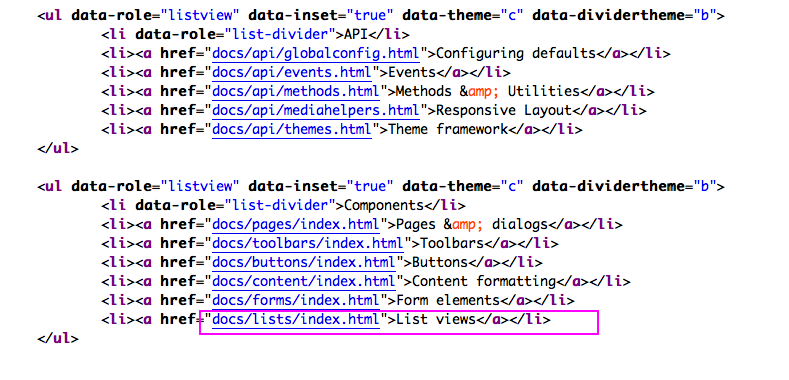The image size is (789, 380).
Task: Open the docs/pages/index.html link
Action: click(296, 224)
